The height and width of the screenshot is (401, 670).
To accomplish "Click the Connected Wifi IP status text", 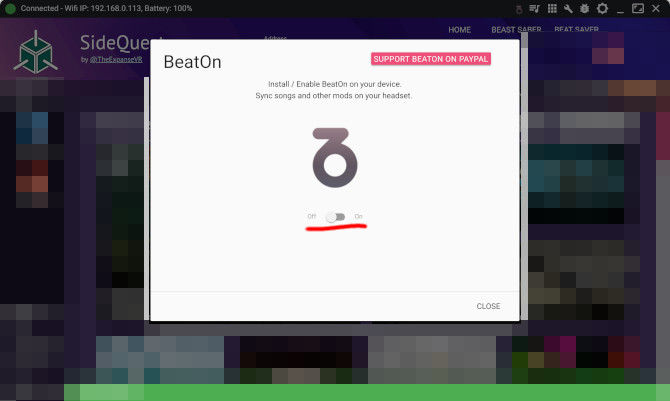I will 106,9.
